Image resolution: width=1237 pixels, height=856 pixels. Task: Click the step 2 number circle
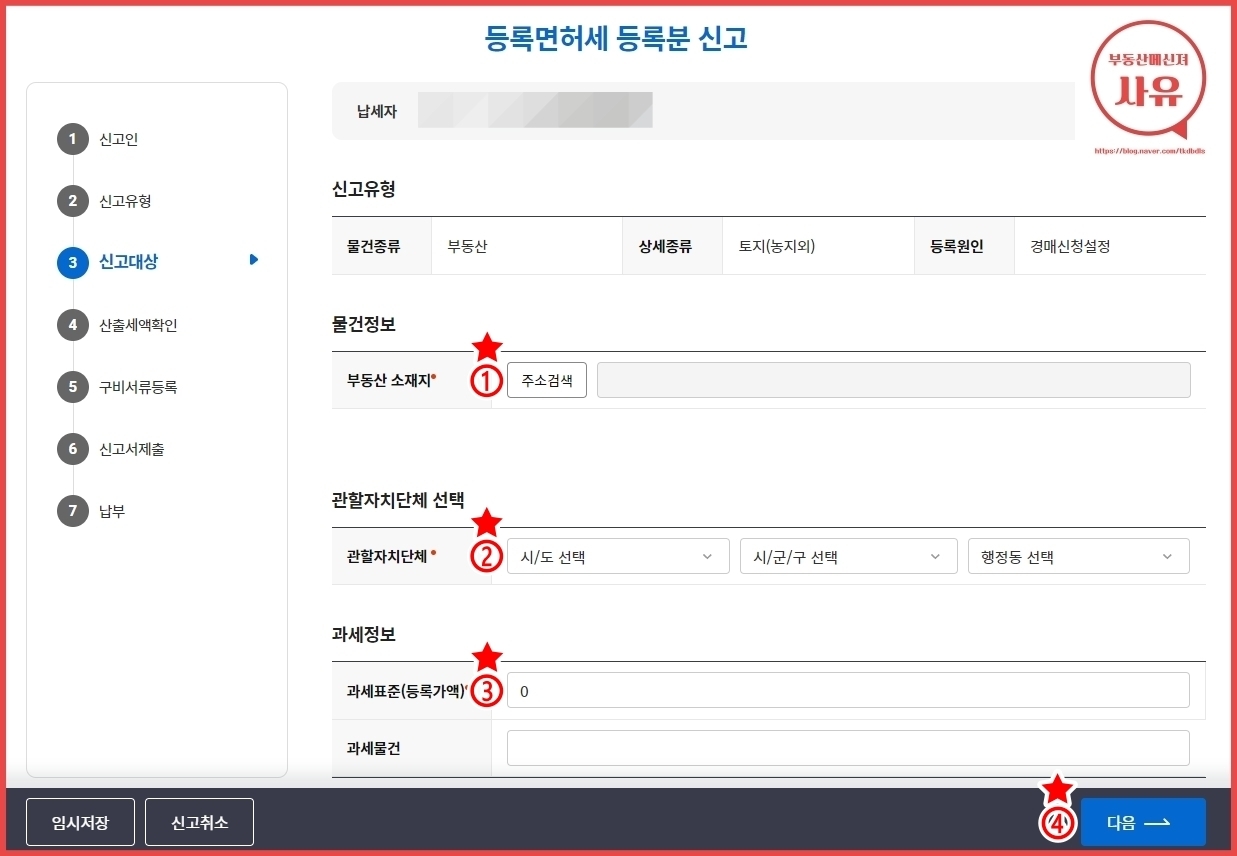(x=73, y=201)
